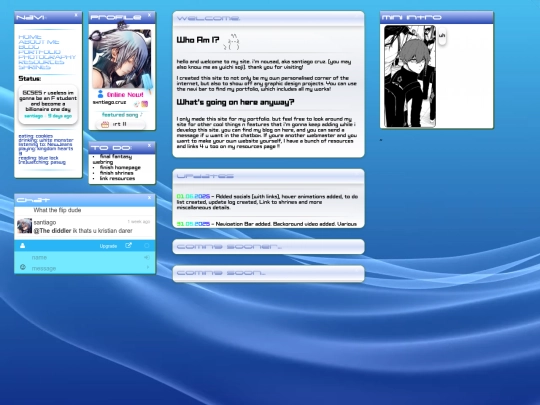Select the chat name input field
This screenshot has width=540, height=405.
pyautogui.click(x=85, y=257)
